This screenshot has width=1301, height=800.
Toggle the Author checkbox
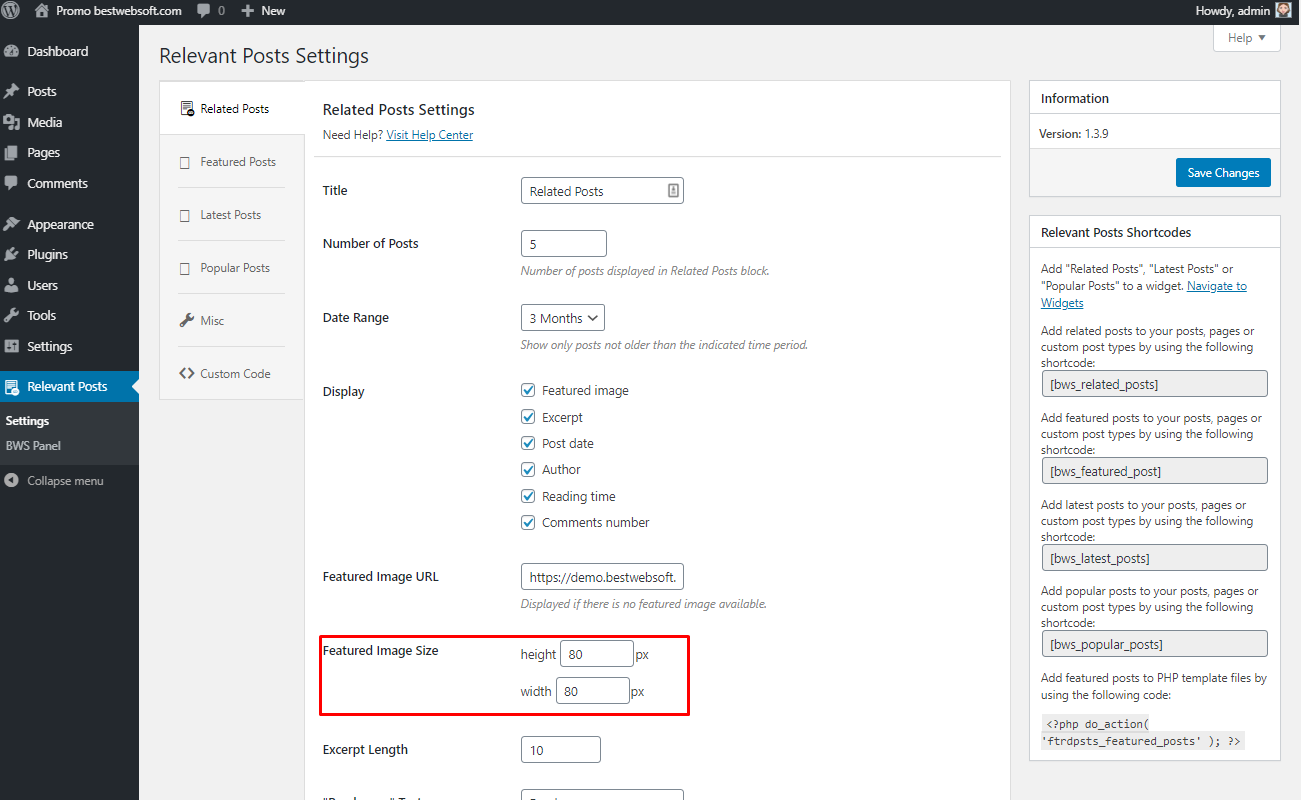529,469
